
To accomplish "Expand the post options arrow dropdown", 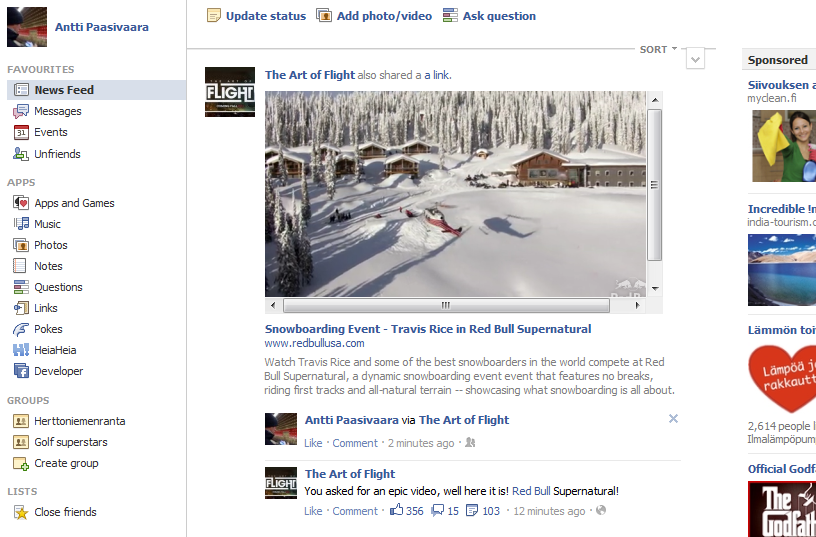I will pos(696,60).
